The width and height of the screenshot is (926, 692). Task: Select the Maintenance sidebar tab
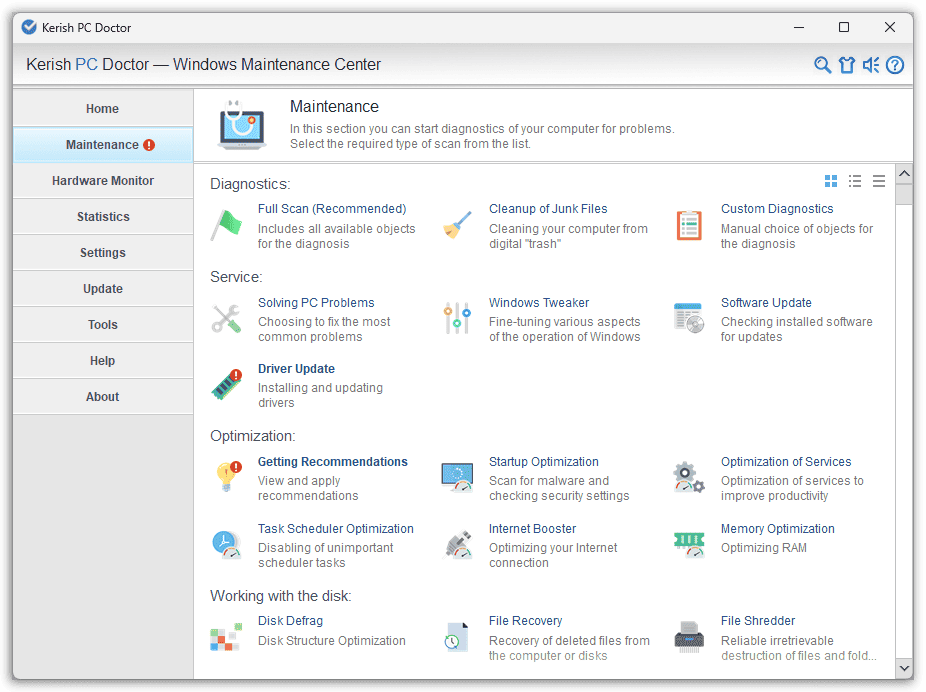[103, 145]
